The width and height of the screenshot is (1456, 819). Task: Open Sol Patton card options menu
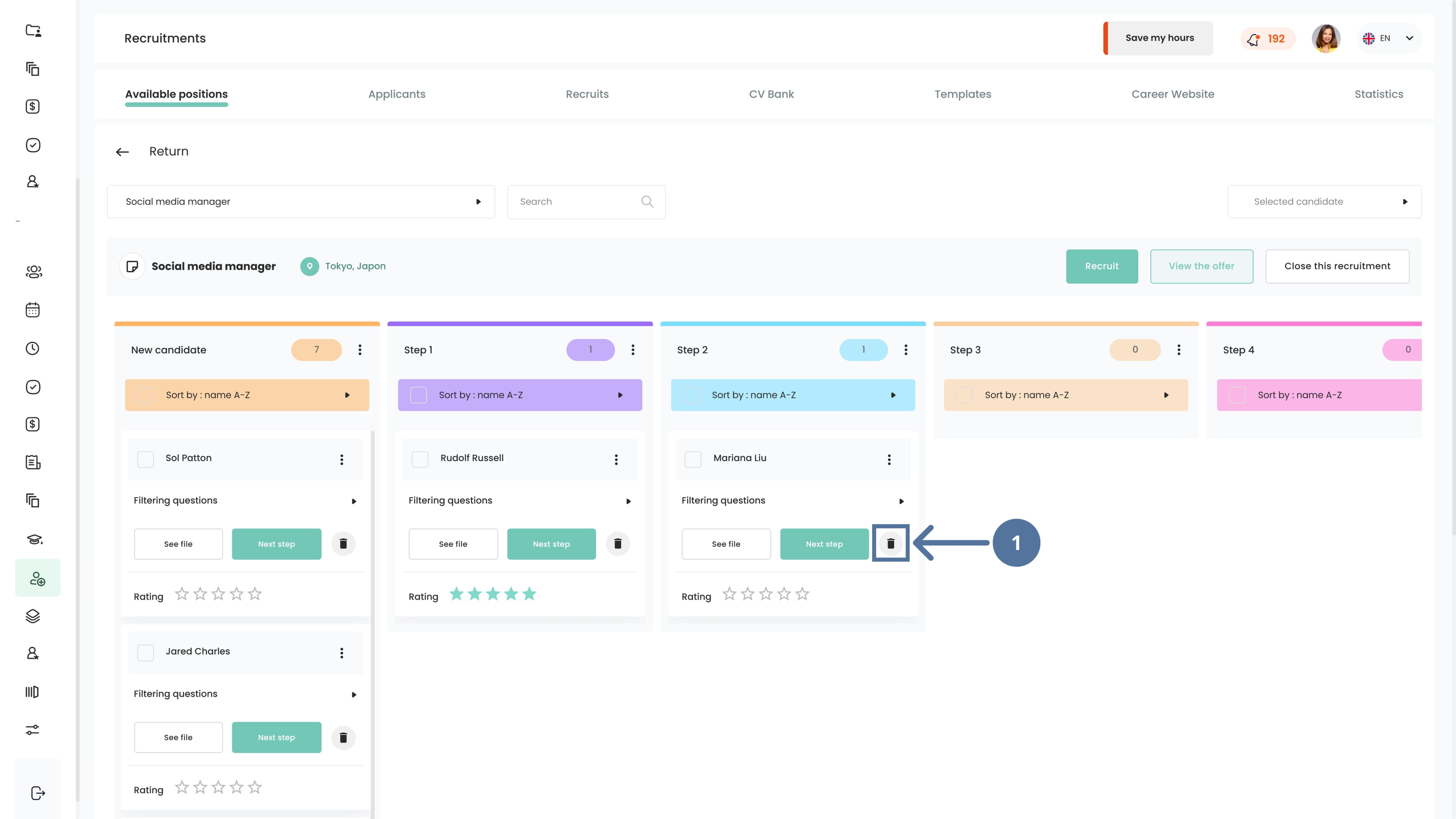tap(342, 459)
